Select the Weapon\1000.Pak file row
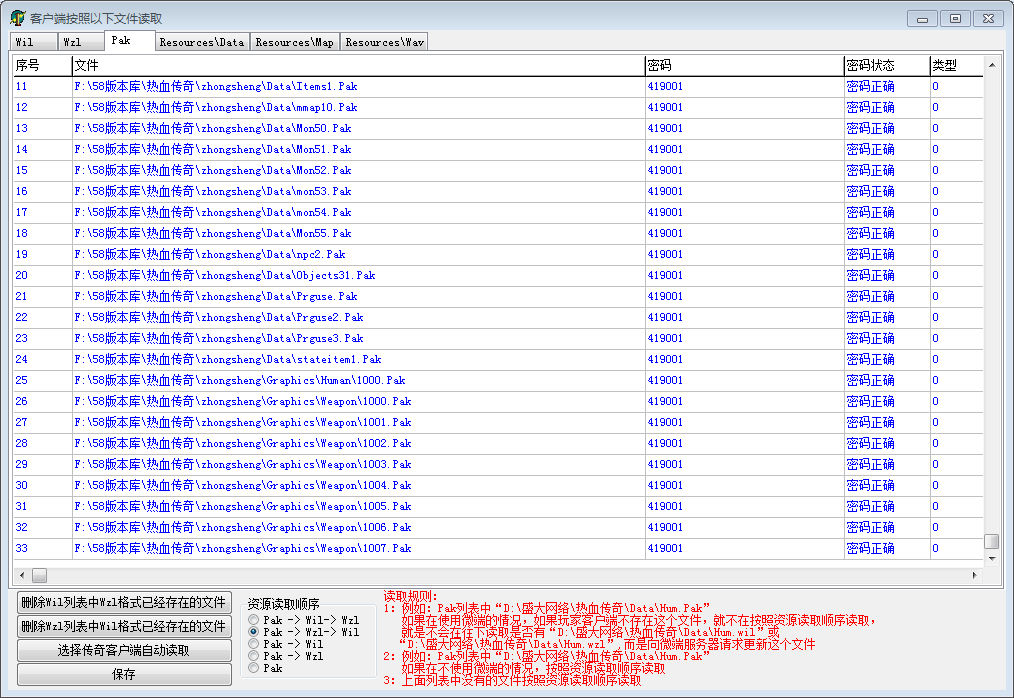 [498, 402]
